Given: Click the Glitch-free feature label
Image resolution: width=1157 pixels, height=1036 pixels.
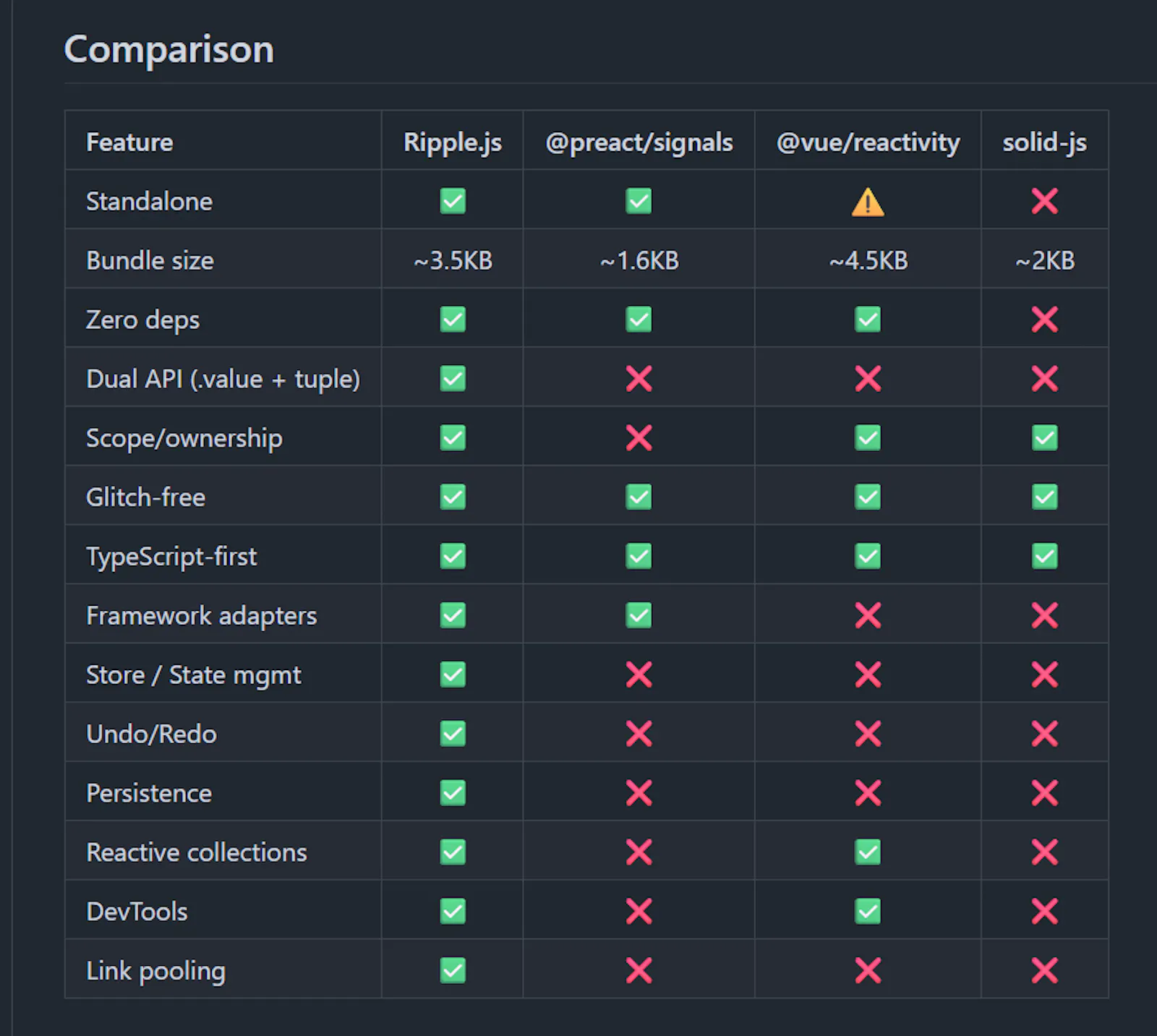Looking at the screenshot, I should 146,497.
